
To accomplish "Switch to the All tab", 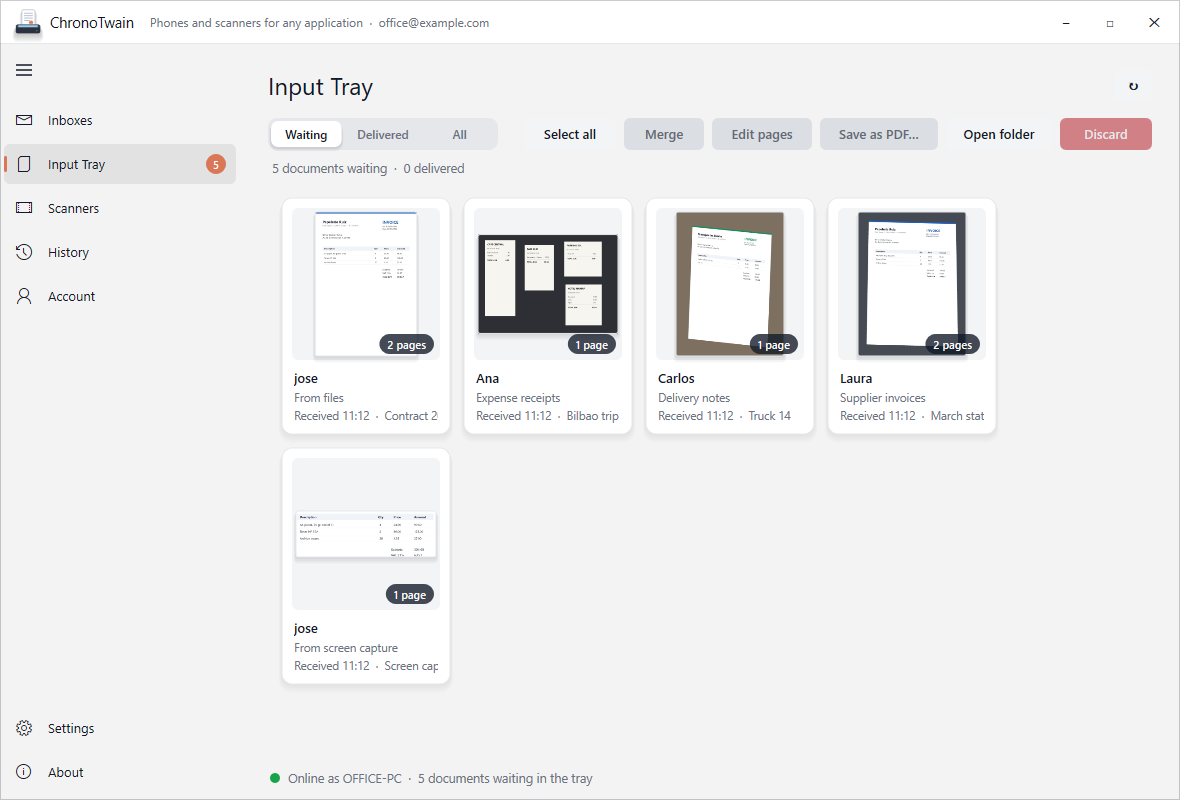I will 460,135.
